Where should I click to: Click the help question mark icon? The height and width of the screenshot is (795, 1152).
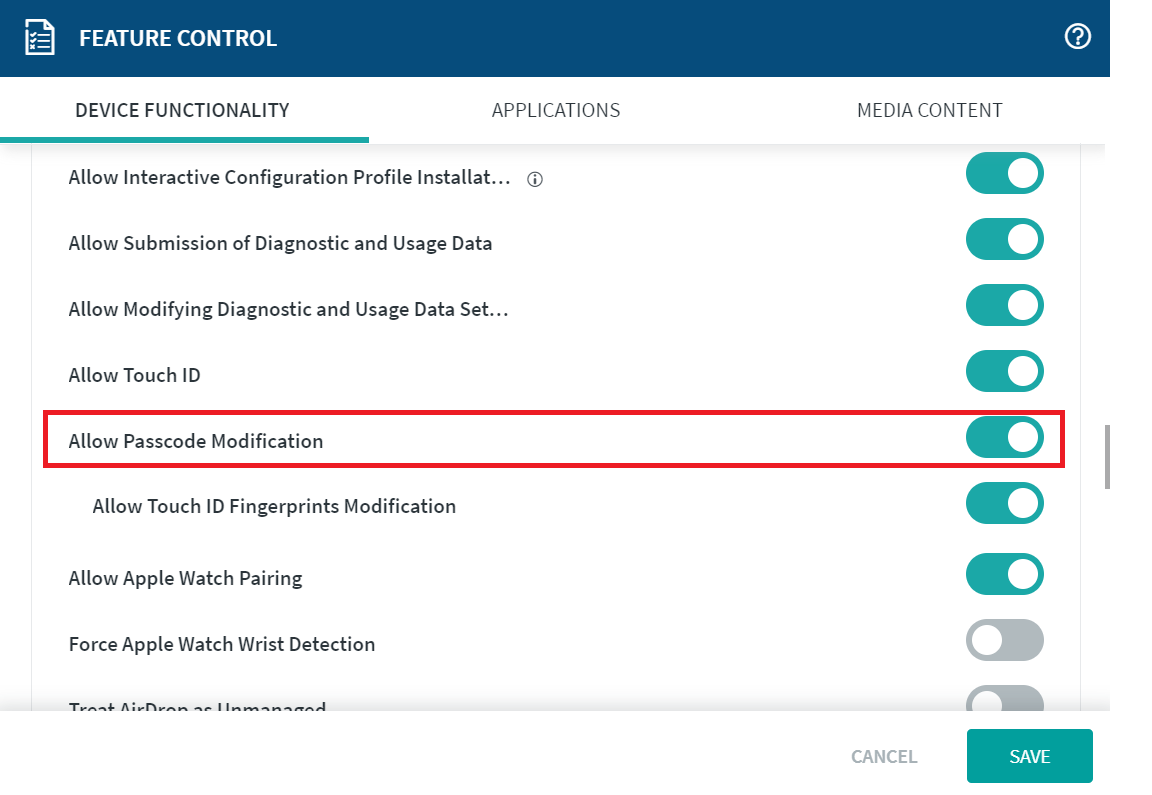[1077, 38]
